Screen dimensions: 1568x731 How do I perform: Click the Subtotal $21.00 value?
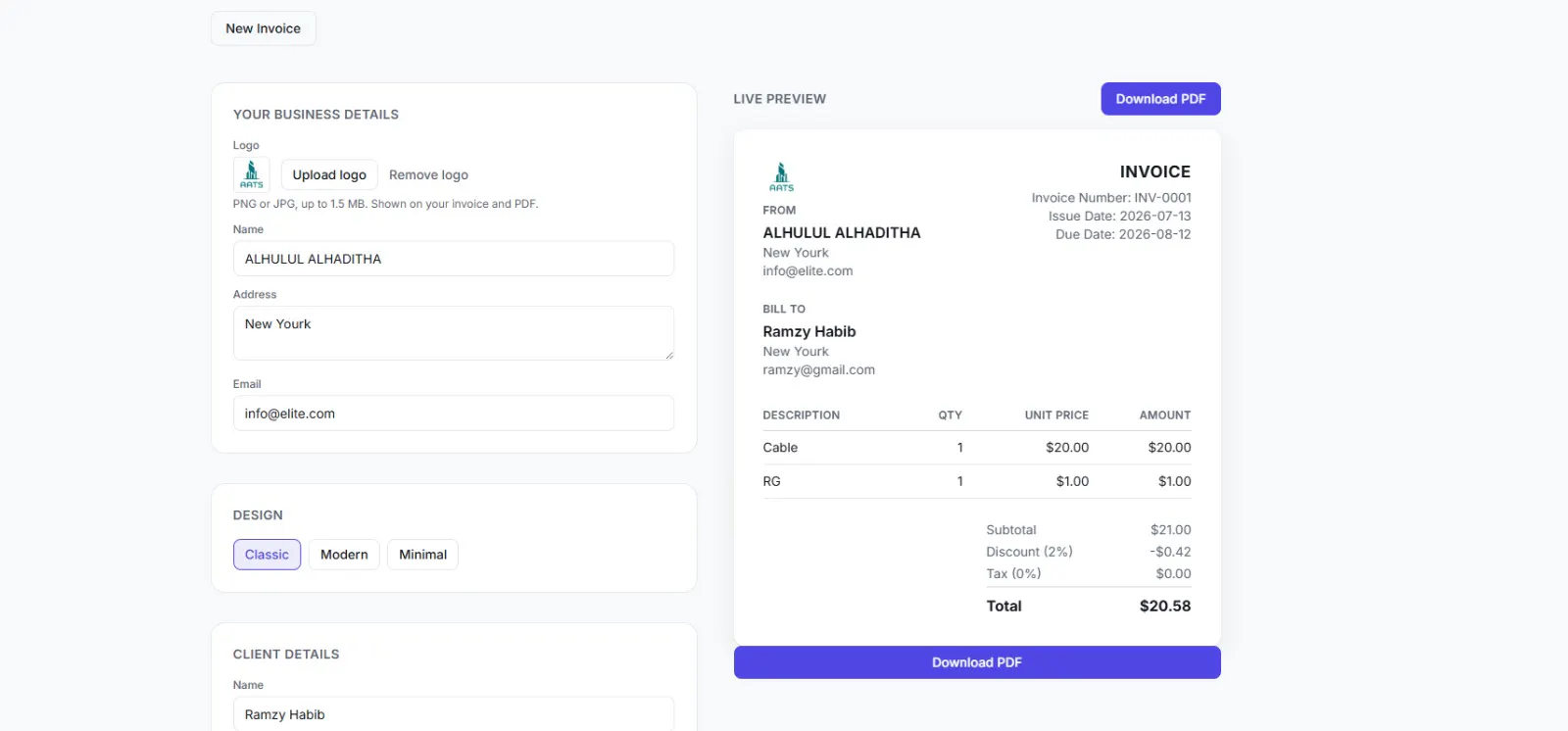click(1170, 530)
